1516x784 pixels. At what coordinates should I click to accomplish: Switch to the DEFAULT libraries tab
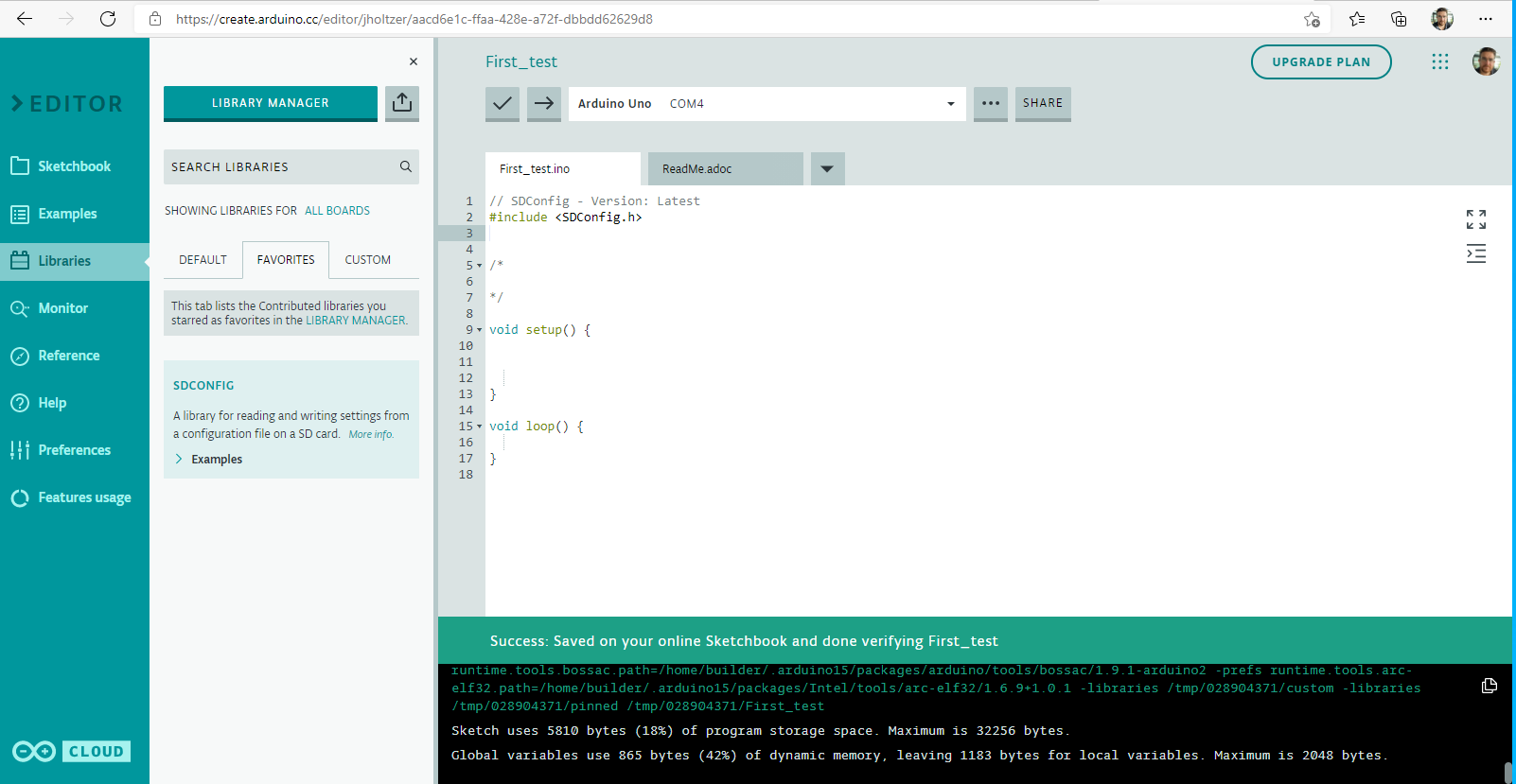tap(203, 260)
